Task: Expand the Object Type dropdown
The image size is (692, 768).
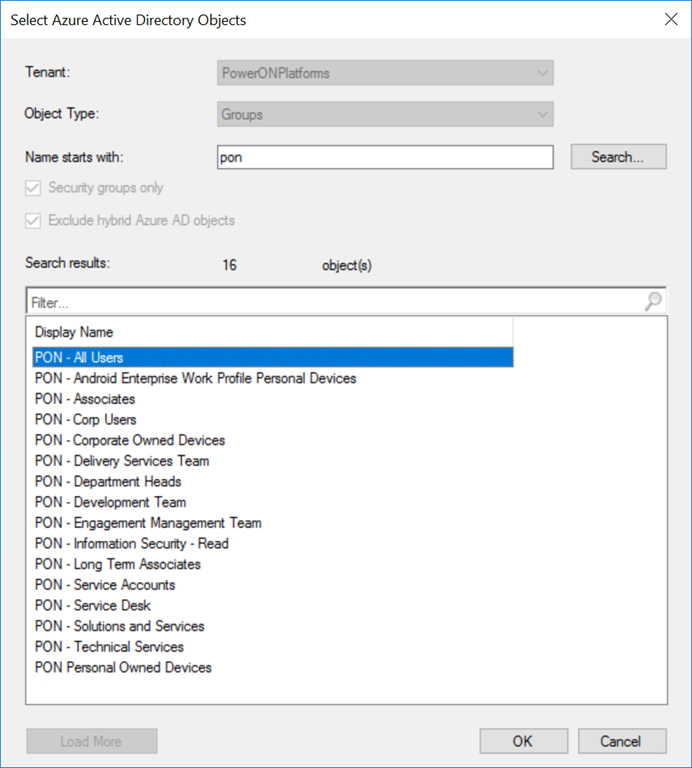Action: (385, 115)
